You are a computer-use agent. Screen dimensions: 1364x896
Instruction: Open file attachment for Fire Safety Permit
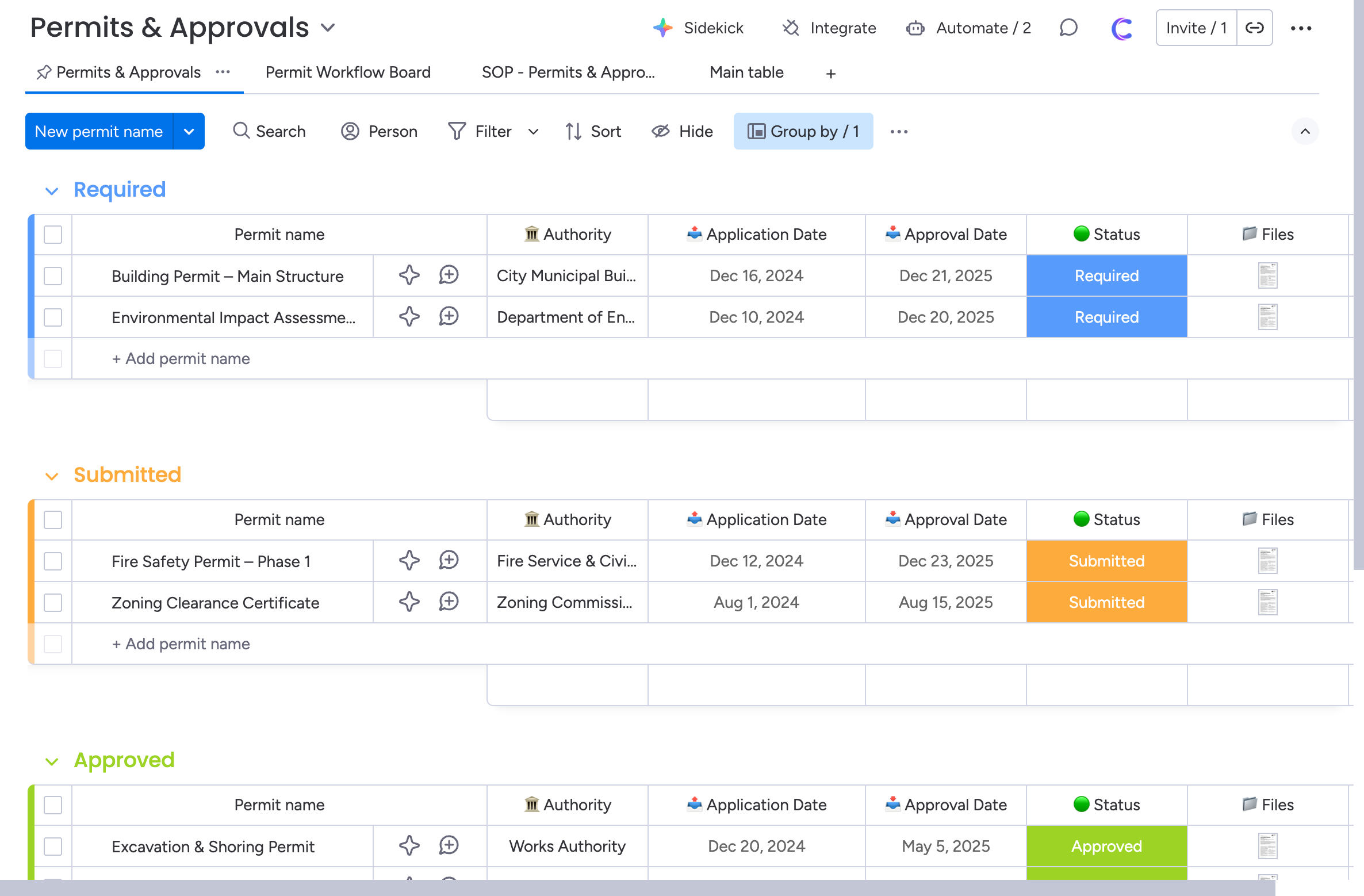click(1267, 561)
